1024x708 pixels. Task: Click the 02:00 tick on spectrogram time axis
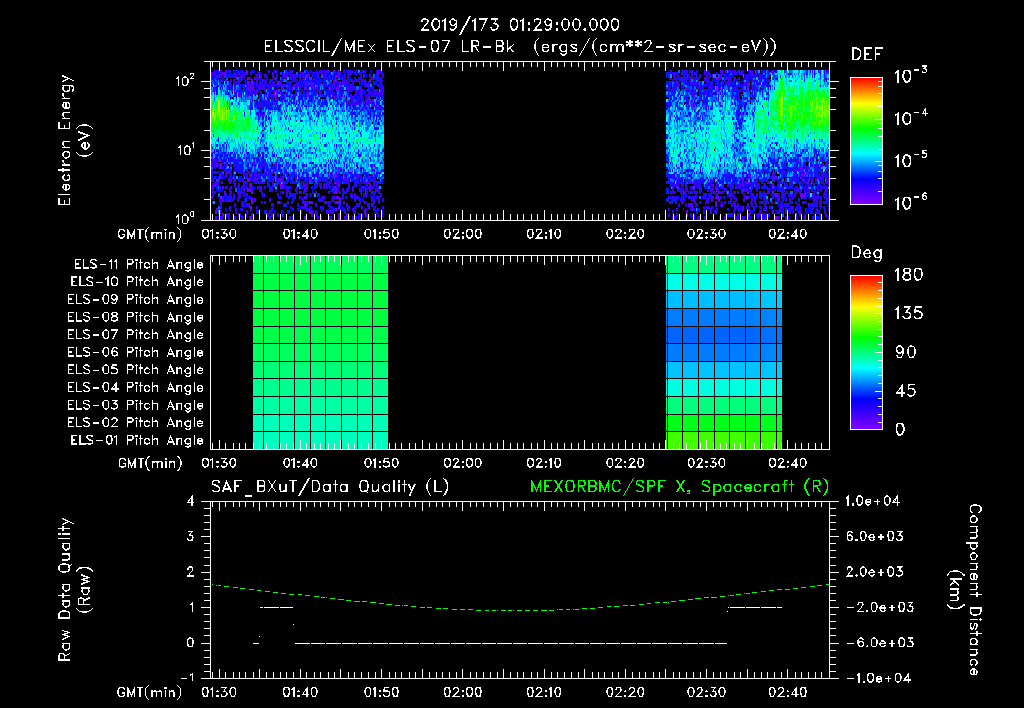pos(462,234)
